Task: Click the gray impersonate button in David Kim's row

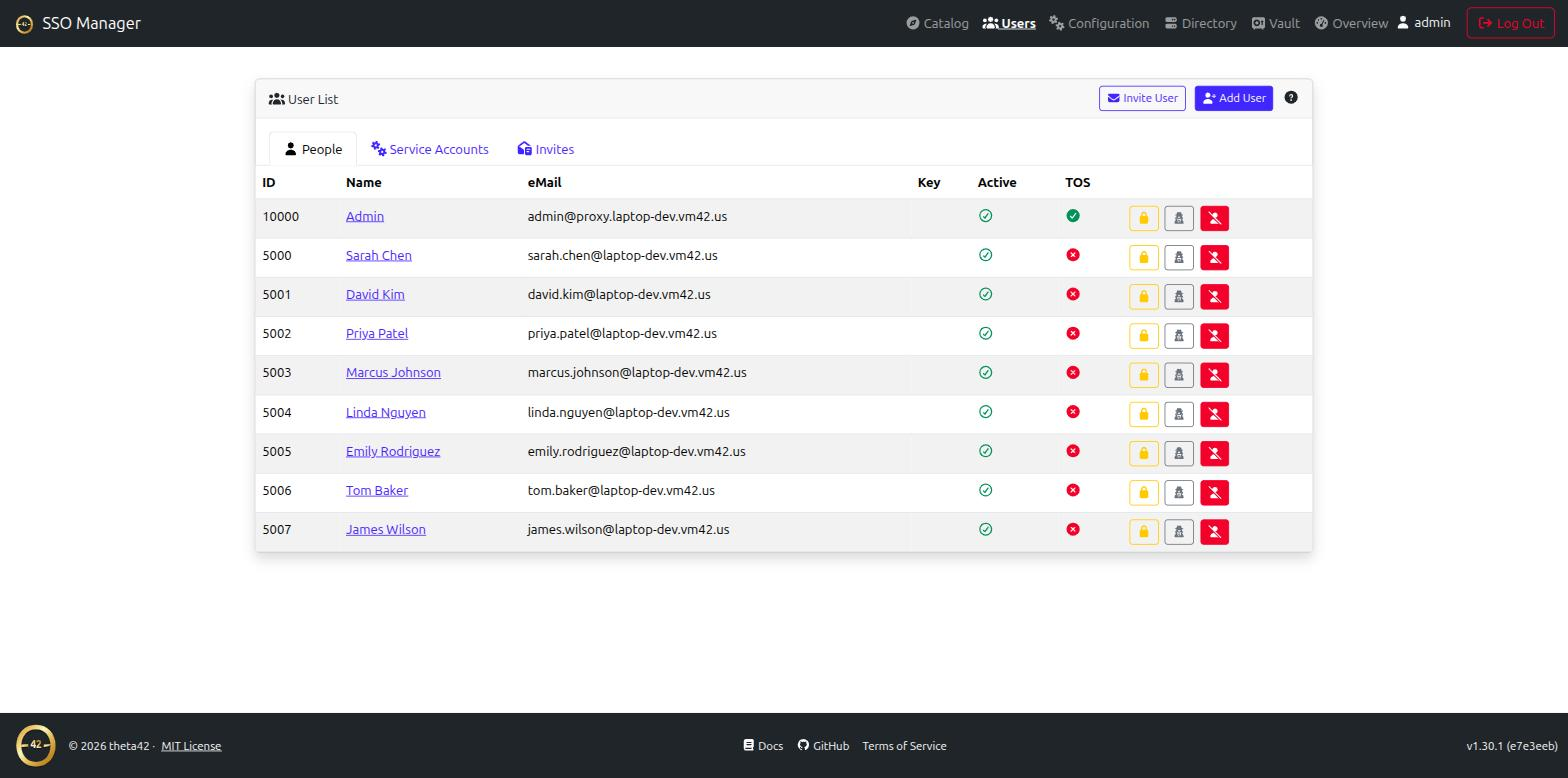Action: (x=1179, y=296)
